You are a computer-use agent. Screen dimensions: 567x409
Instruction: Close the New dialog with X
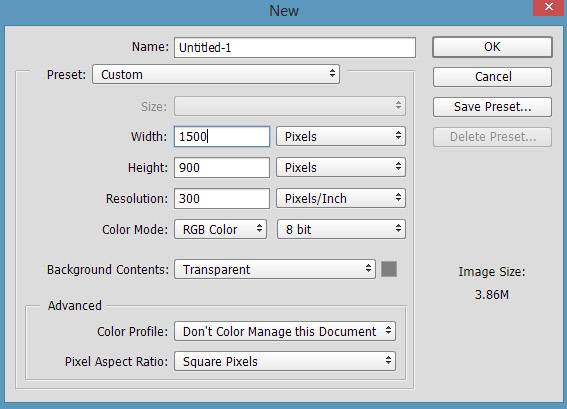[549, 7]
